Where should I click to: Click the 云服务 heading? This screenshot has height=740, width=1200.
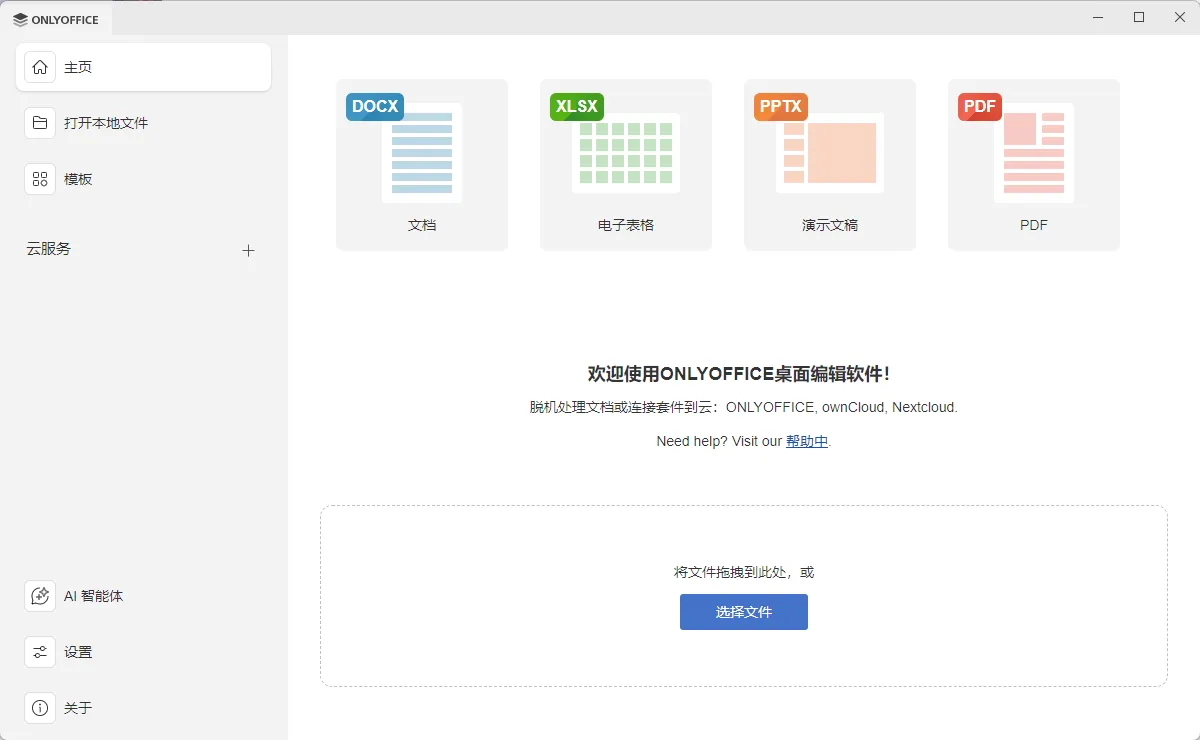(x=49, y=249)
